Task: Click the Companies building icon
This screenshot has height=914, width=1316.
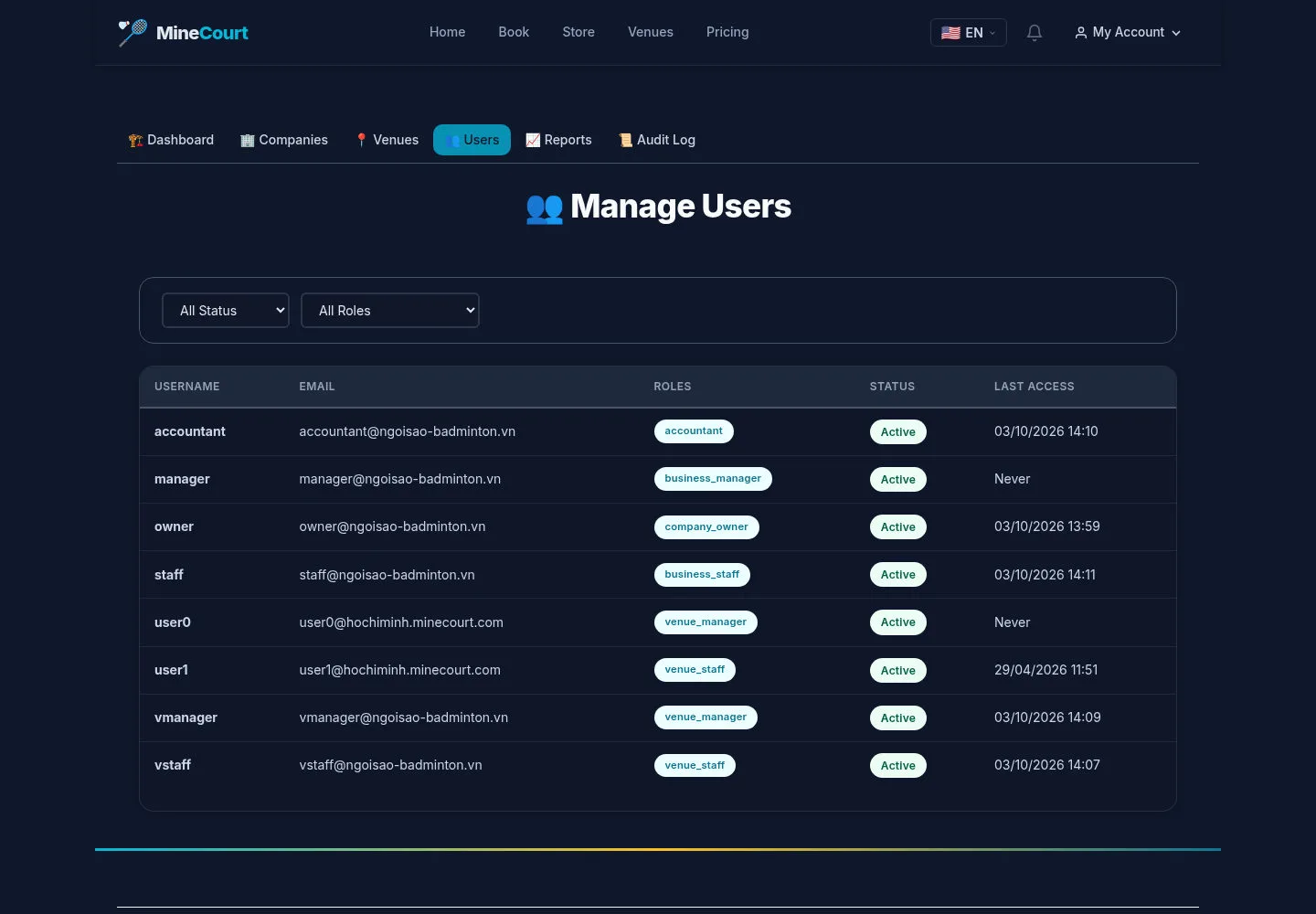Action: 247,140
